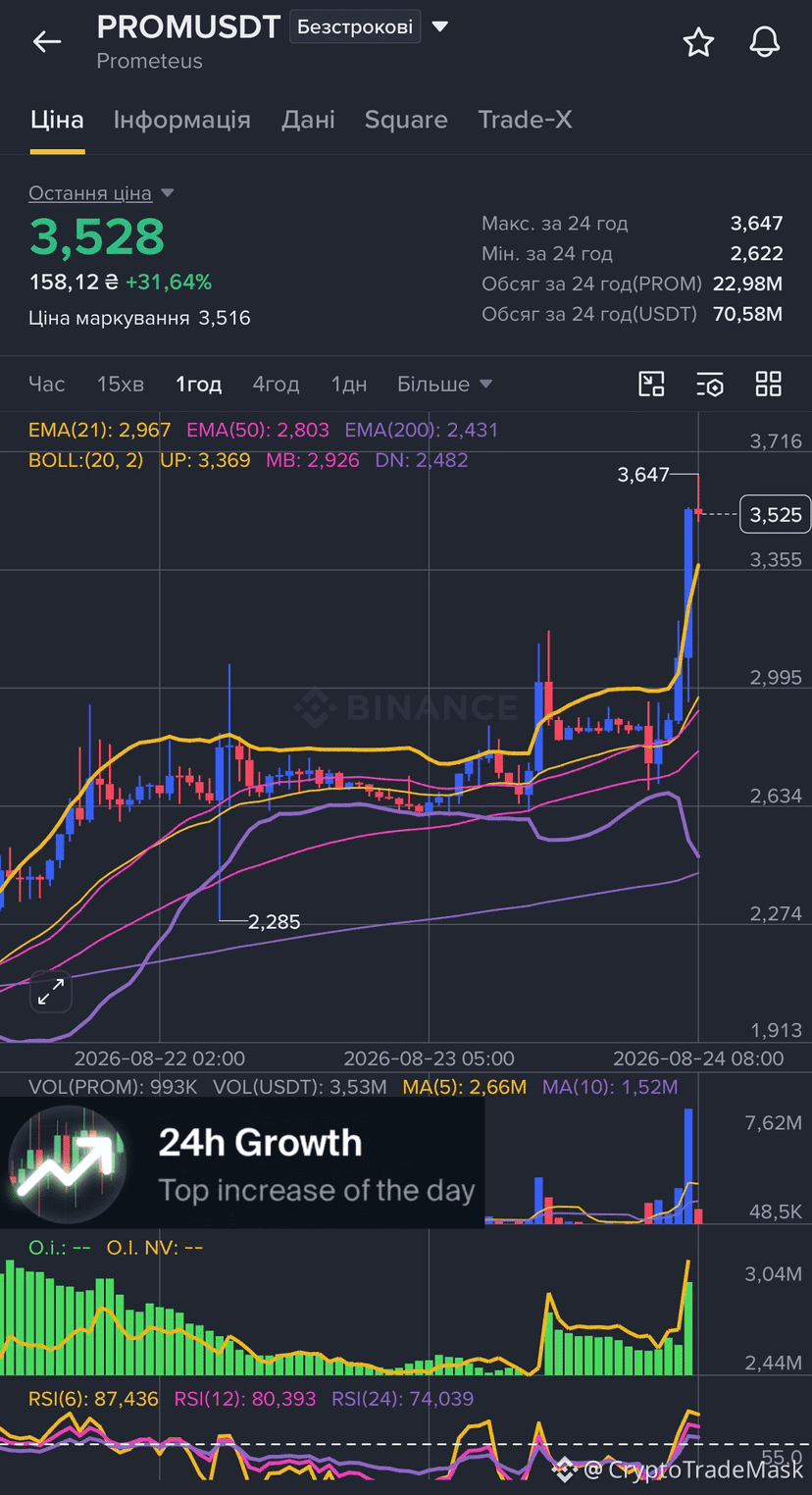Open the chart drawing tools icon

point(651,384)
